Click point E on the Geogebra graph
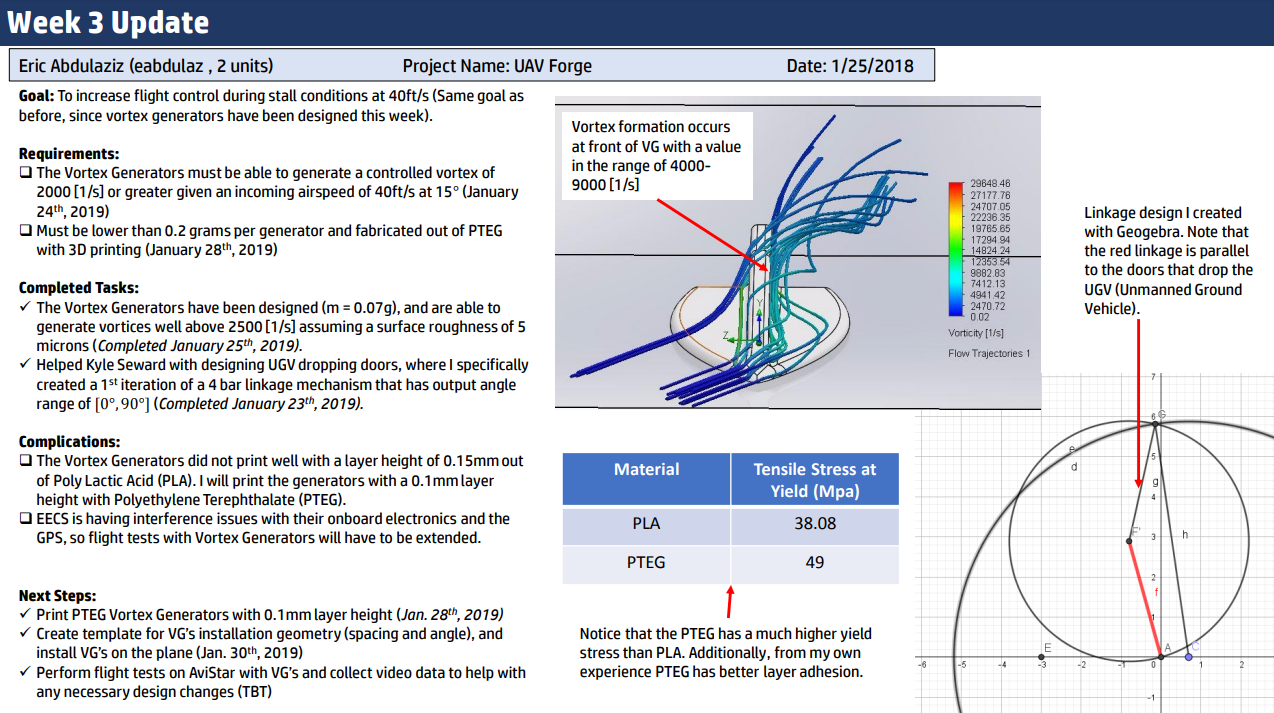1274x713 pixels. point(1042,657)
